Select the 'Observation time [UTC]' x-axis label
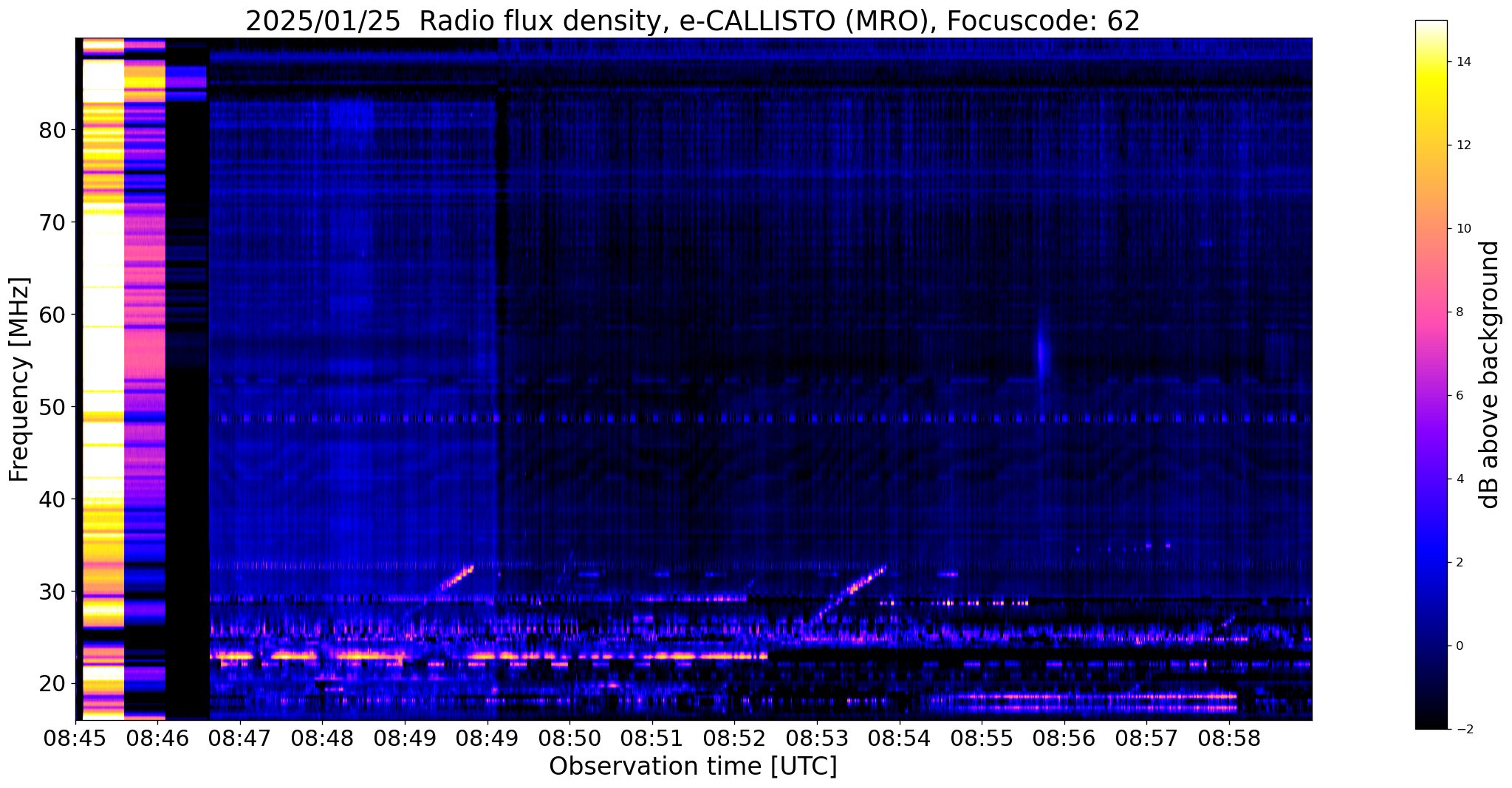 tap(693, 767)
